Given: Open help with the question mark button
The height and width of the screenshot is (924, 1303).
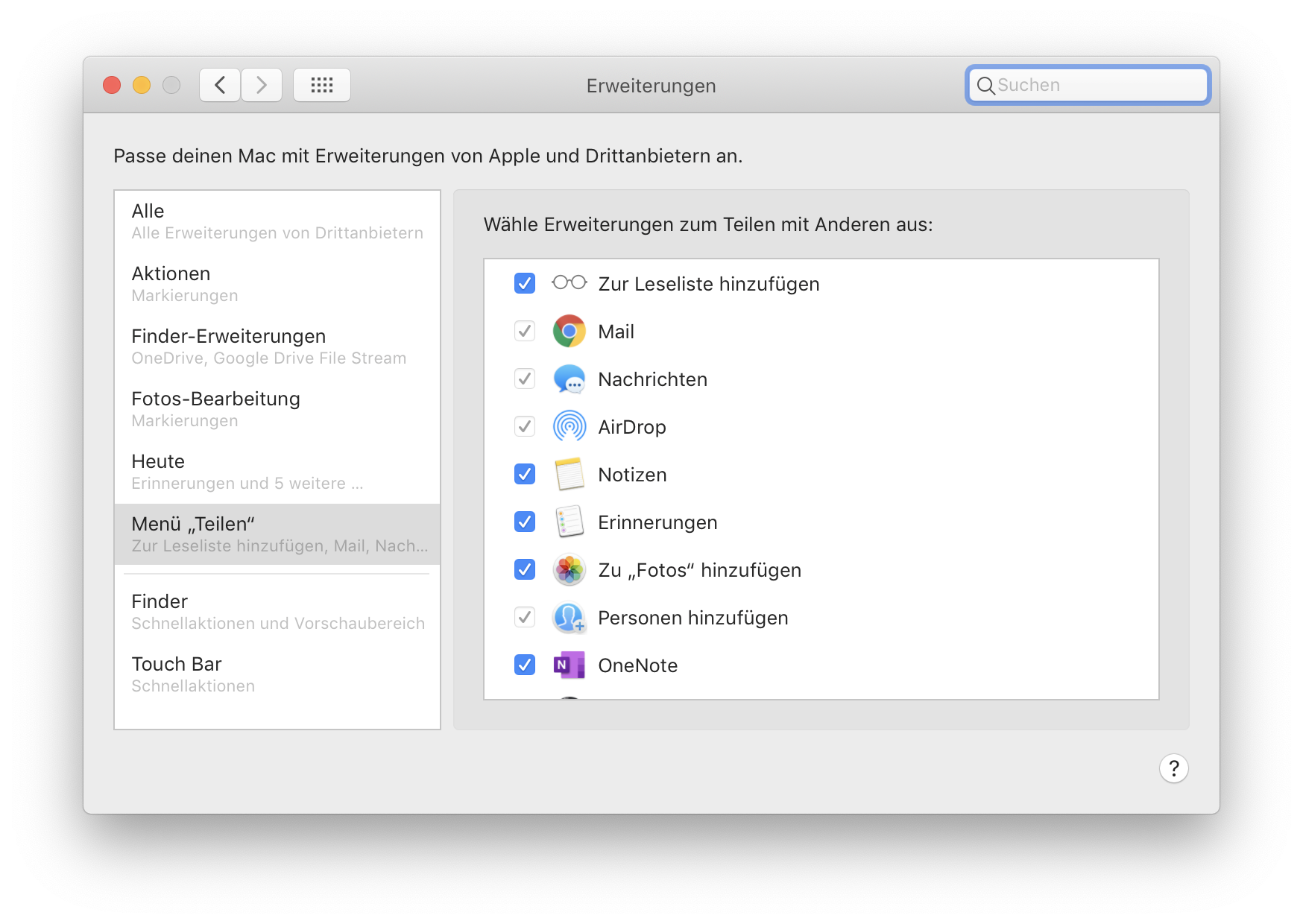Looking at the screenshot, I should 1173,768.
